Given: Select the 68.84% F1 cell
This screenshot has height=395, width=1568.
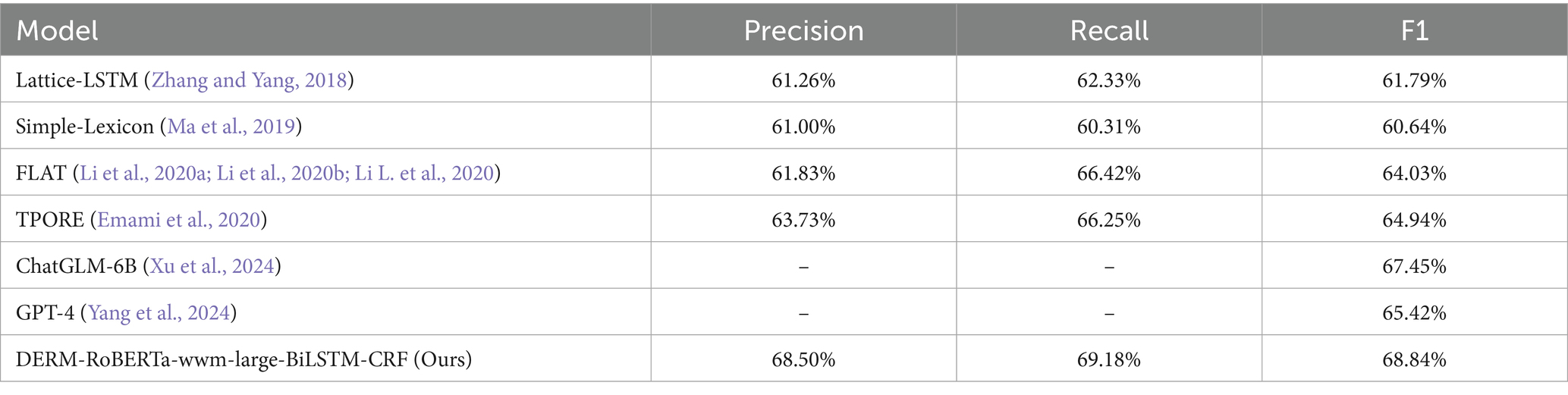Looking at the screenshot, I should 1414,359.
